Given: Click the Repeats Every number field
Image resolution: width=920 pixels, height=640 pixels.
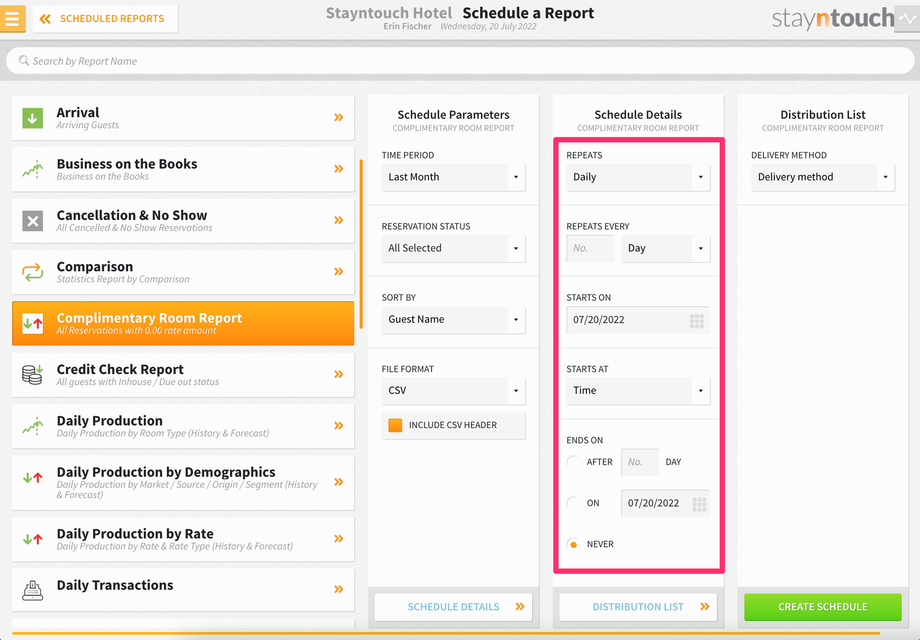Looking at the screenshot, I should [590, 248].
